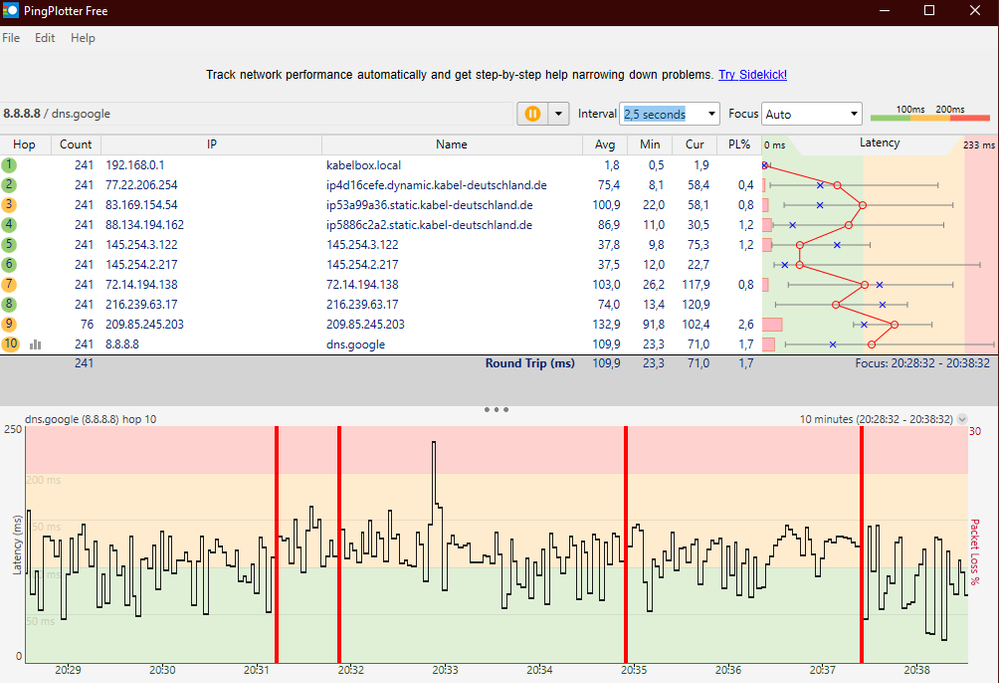This screenshot has height=683, width=999.
Task: Click hop 3 orange circle icon
Action: click(9, 205)
